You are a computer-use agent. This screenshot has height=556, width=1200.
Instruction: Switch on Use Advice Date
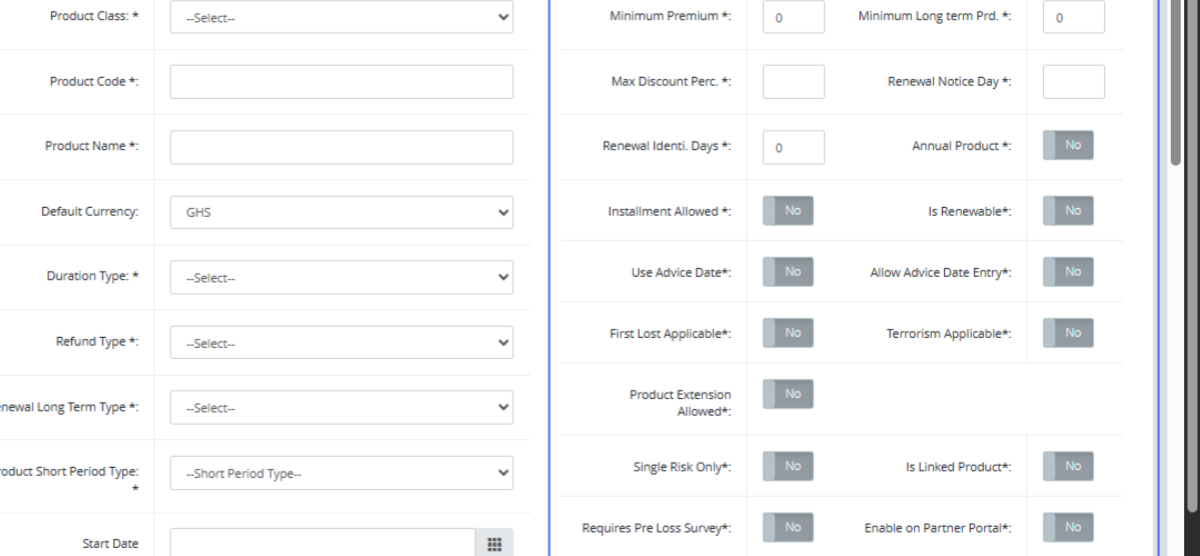click(x=788, y=272)
